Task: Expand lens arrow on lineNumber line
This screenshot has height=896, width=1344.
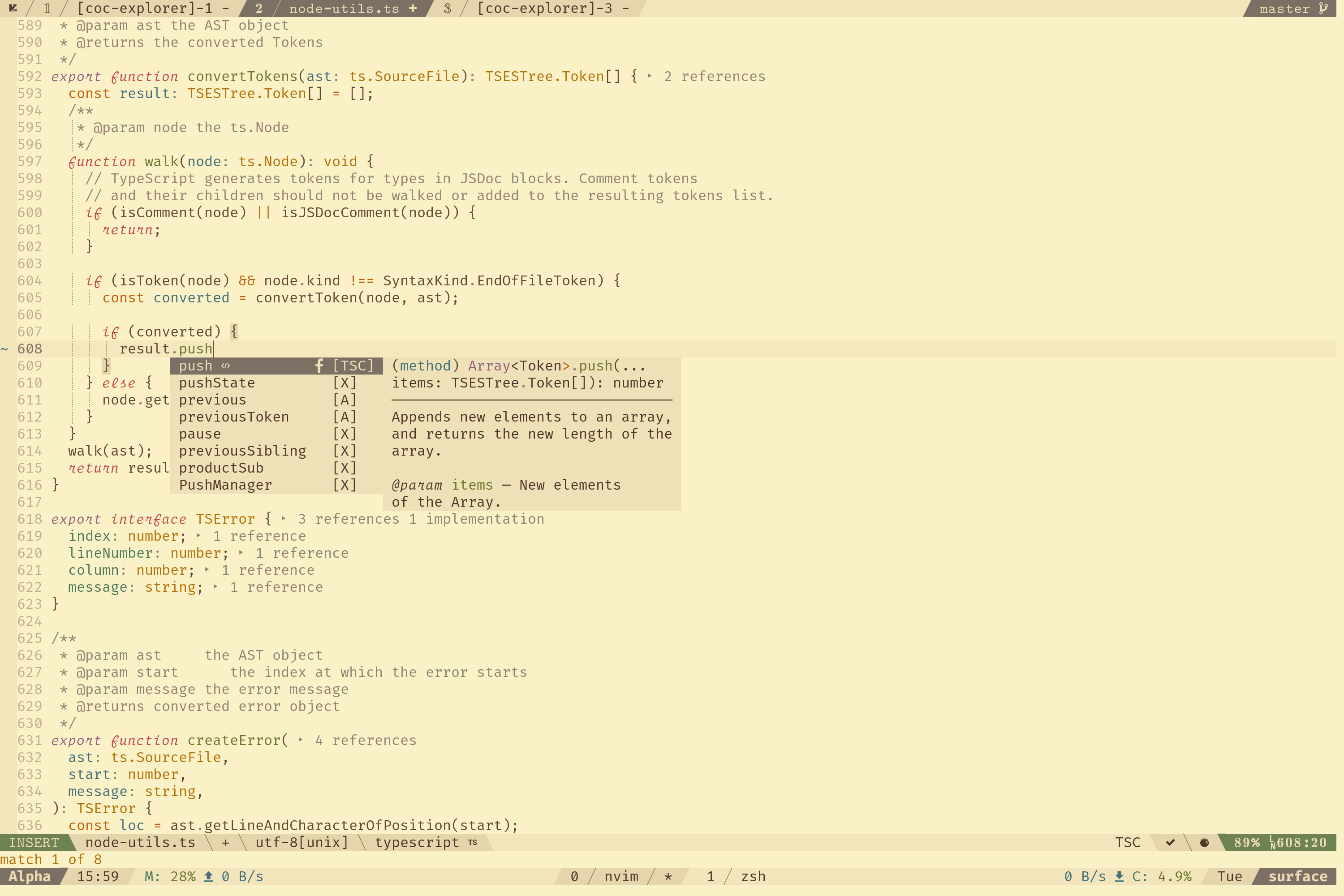Action: pos(241,552)
